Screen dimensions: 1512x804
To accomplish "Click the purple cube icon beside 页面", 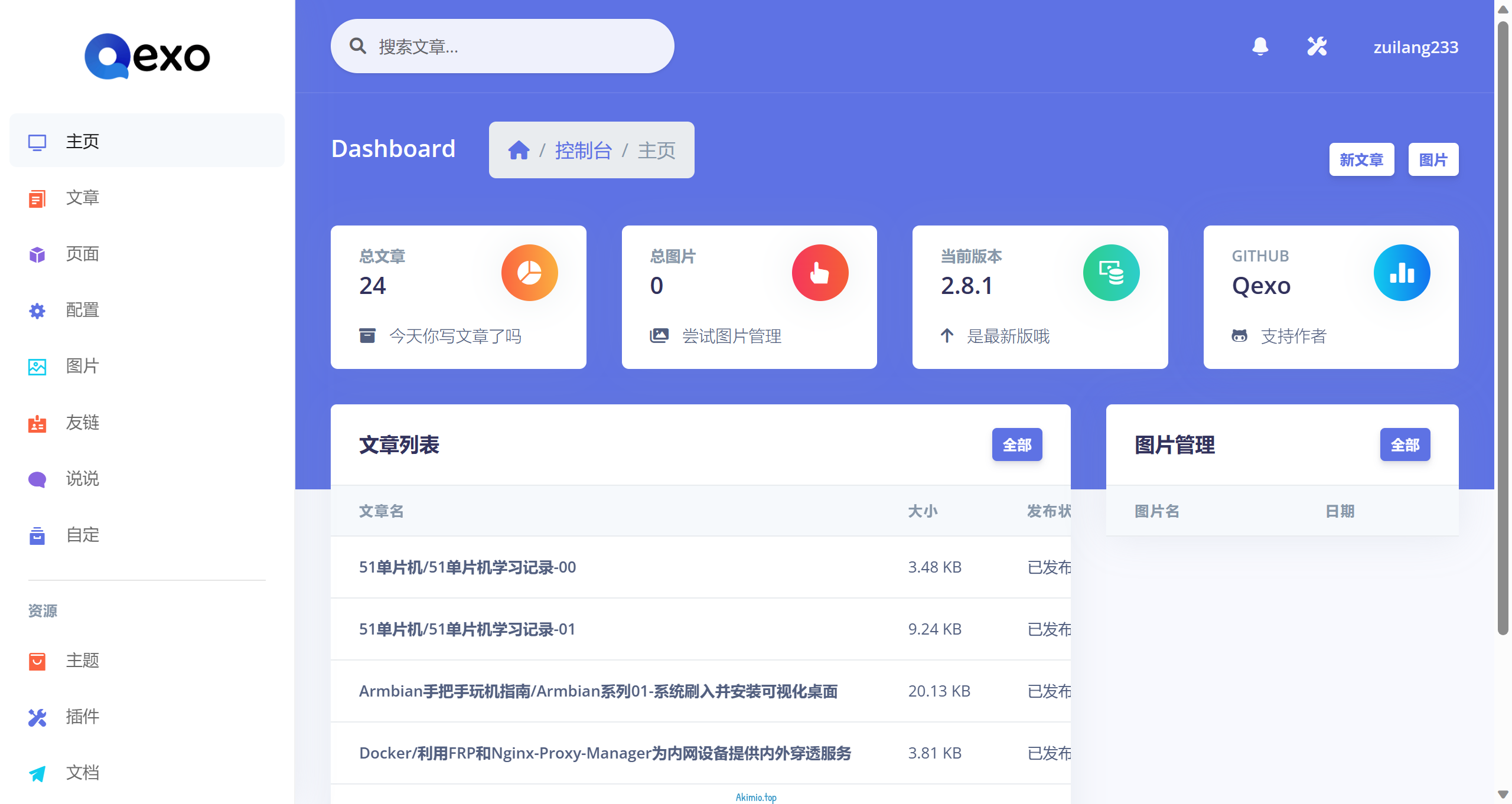I will (x=37, y=254).
